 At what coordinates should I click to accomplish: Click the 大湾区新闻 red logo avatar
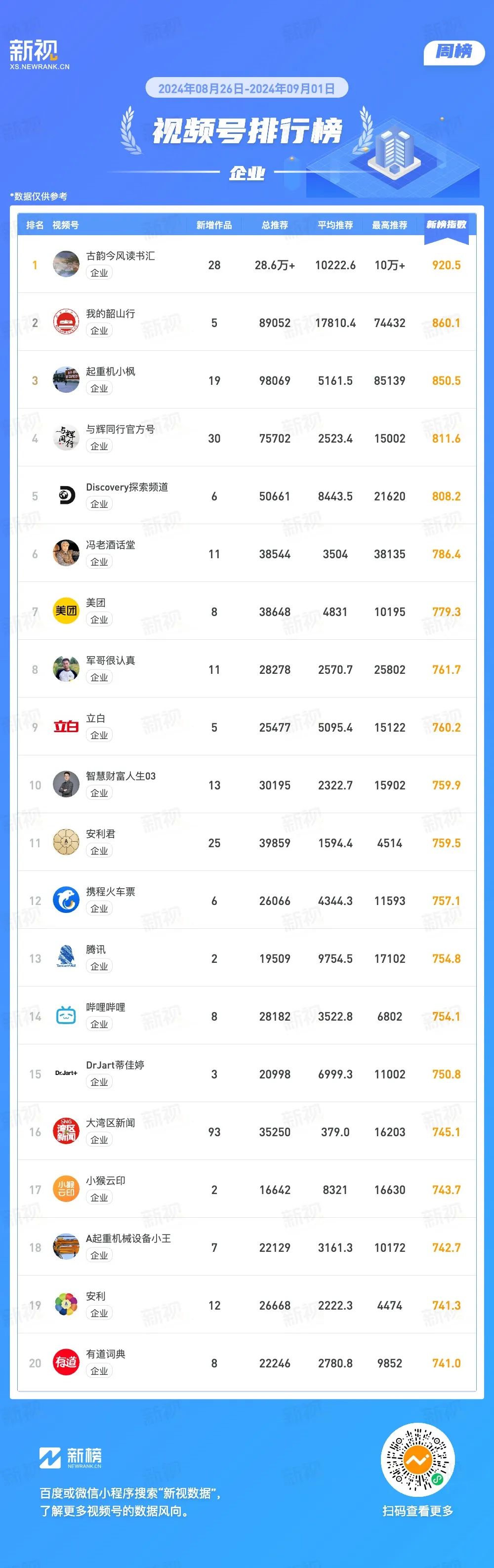click(x=66, y=1132)
